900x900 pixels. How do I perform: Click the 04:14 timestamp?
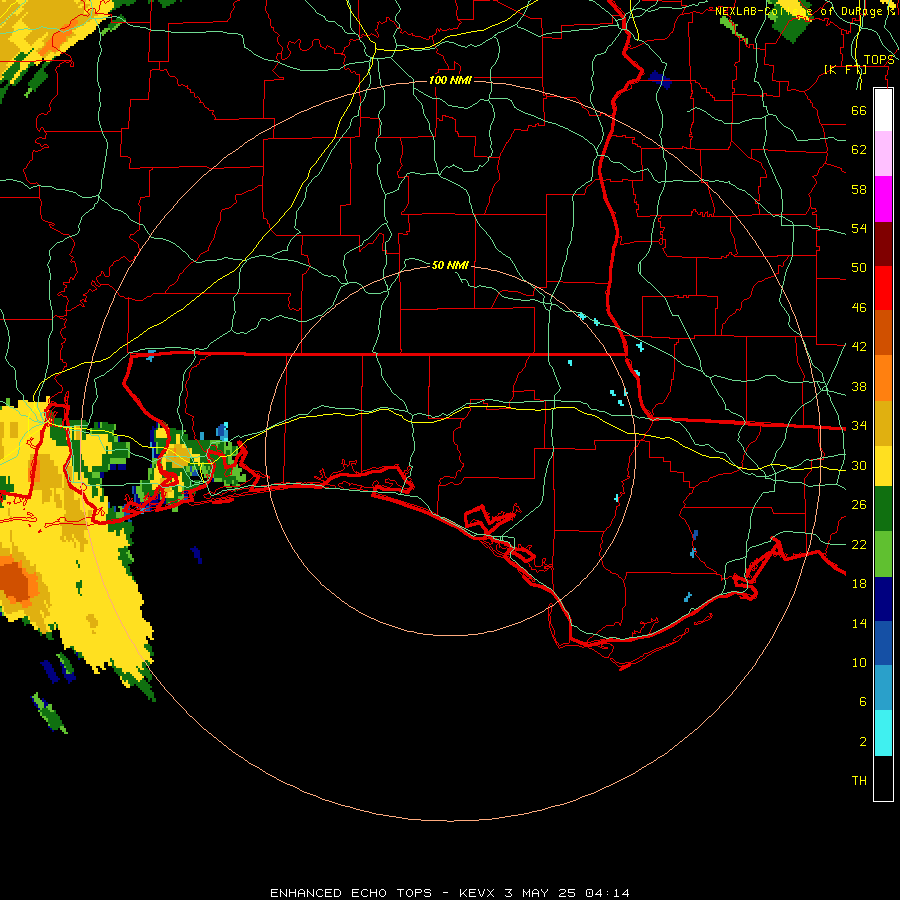tap(607, 893)
